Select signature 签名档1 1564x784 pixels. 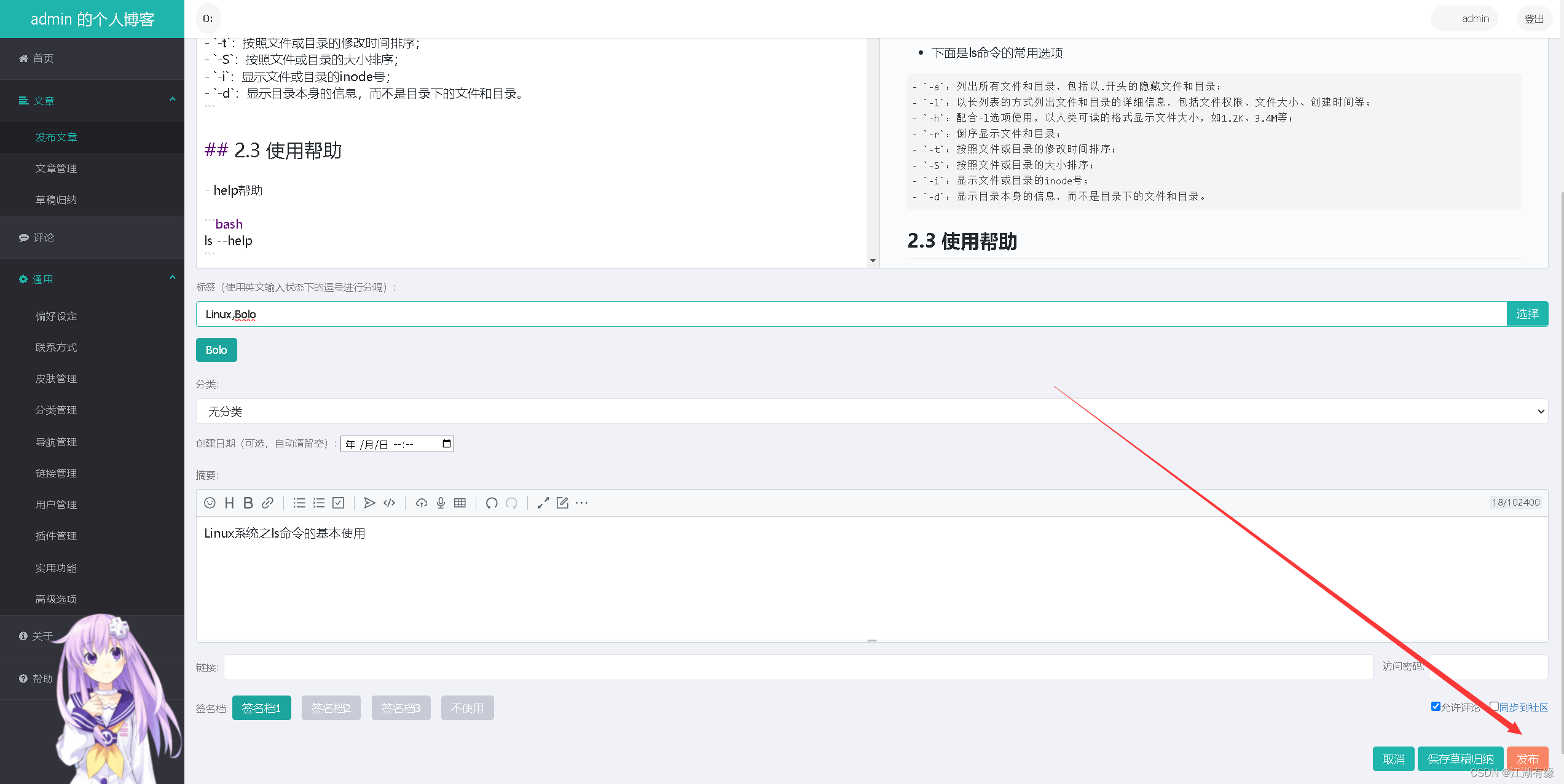pos(261,708)
